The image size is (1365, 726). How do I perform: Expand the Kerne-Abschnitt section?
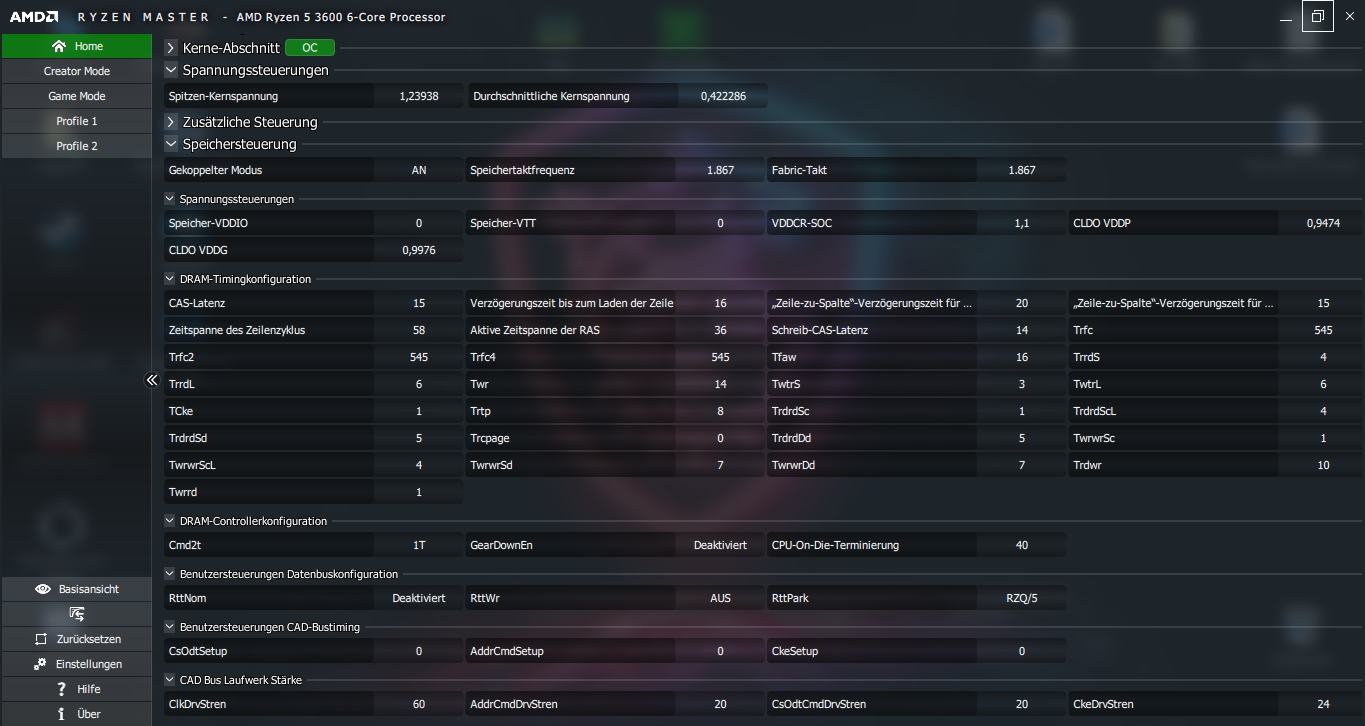171,48
